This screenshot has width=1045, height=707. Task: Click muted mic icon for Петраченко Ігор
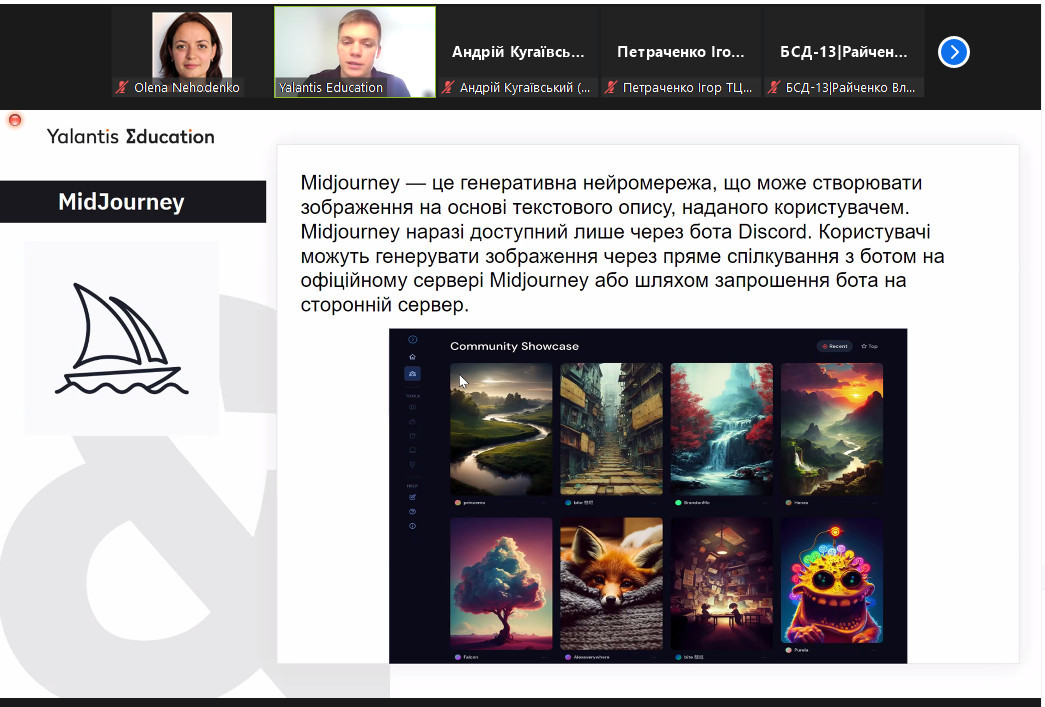tap(610, 87)
